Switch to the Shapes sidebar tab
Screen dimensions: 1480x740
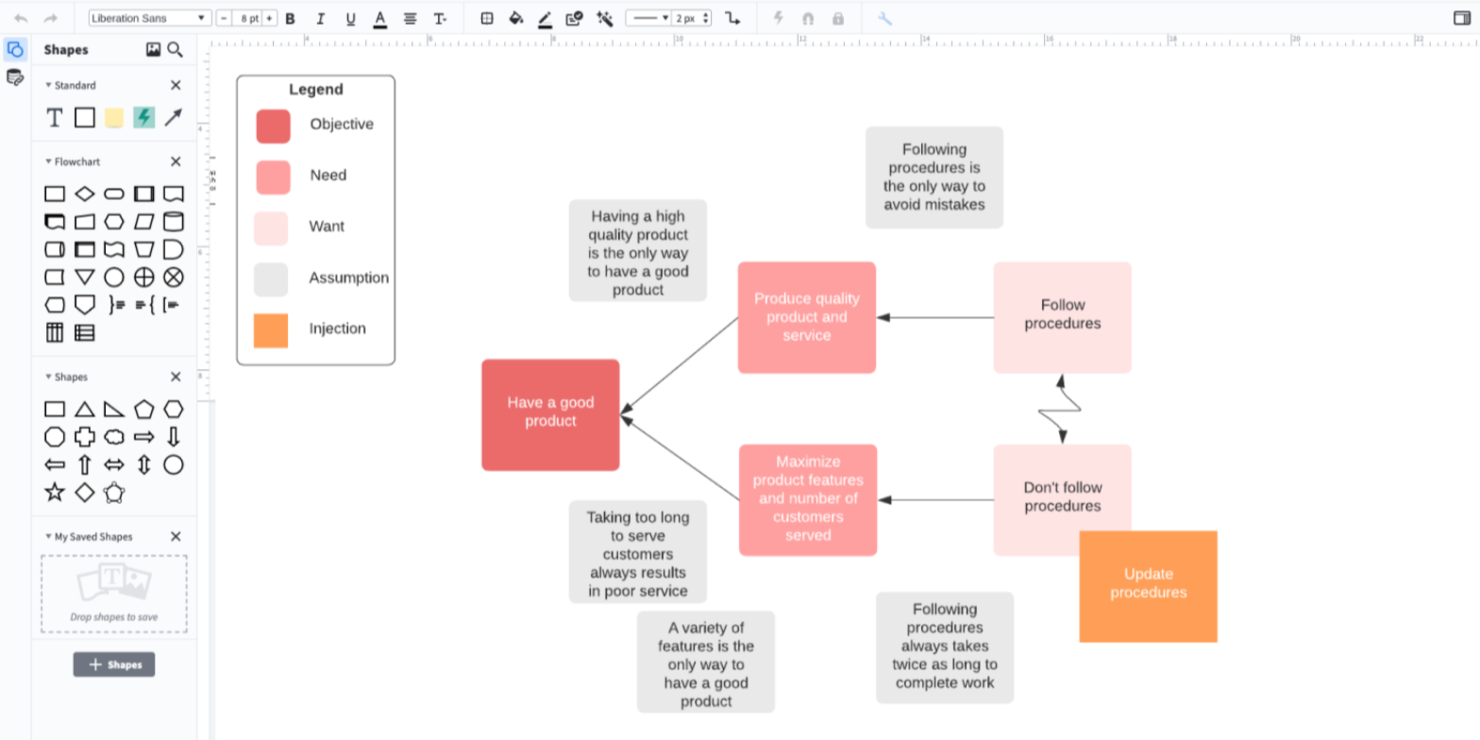[x=13, y=48]
